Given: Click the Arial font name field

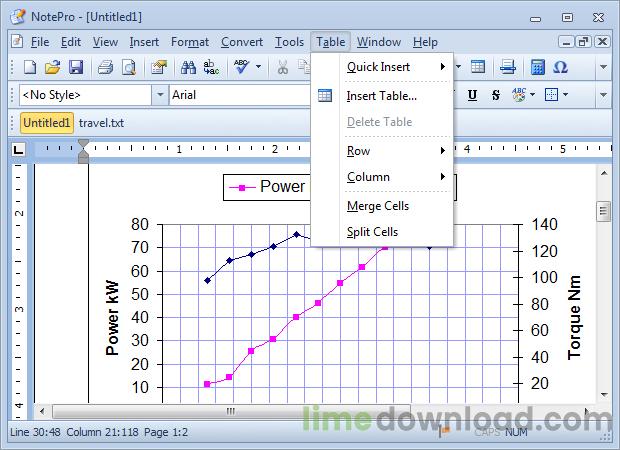Looking at the screenshot, I should tap(240, 95).
